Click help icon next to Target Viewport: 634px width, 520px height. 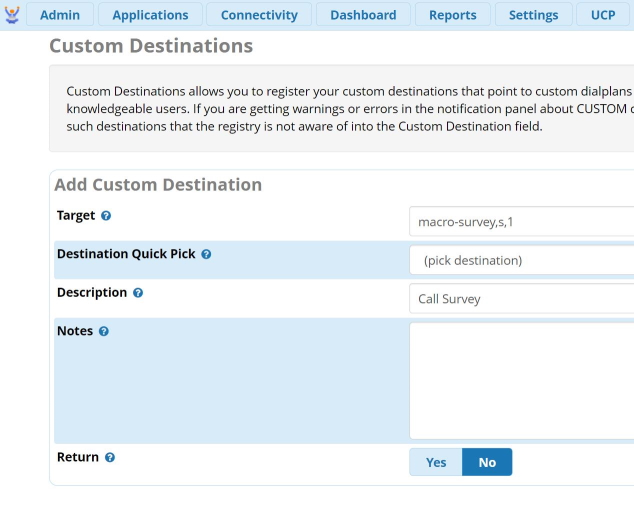click(x=106, y=216)
